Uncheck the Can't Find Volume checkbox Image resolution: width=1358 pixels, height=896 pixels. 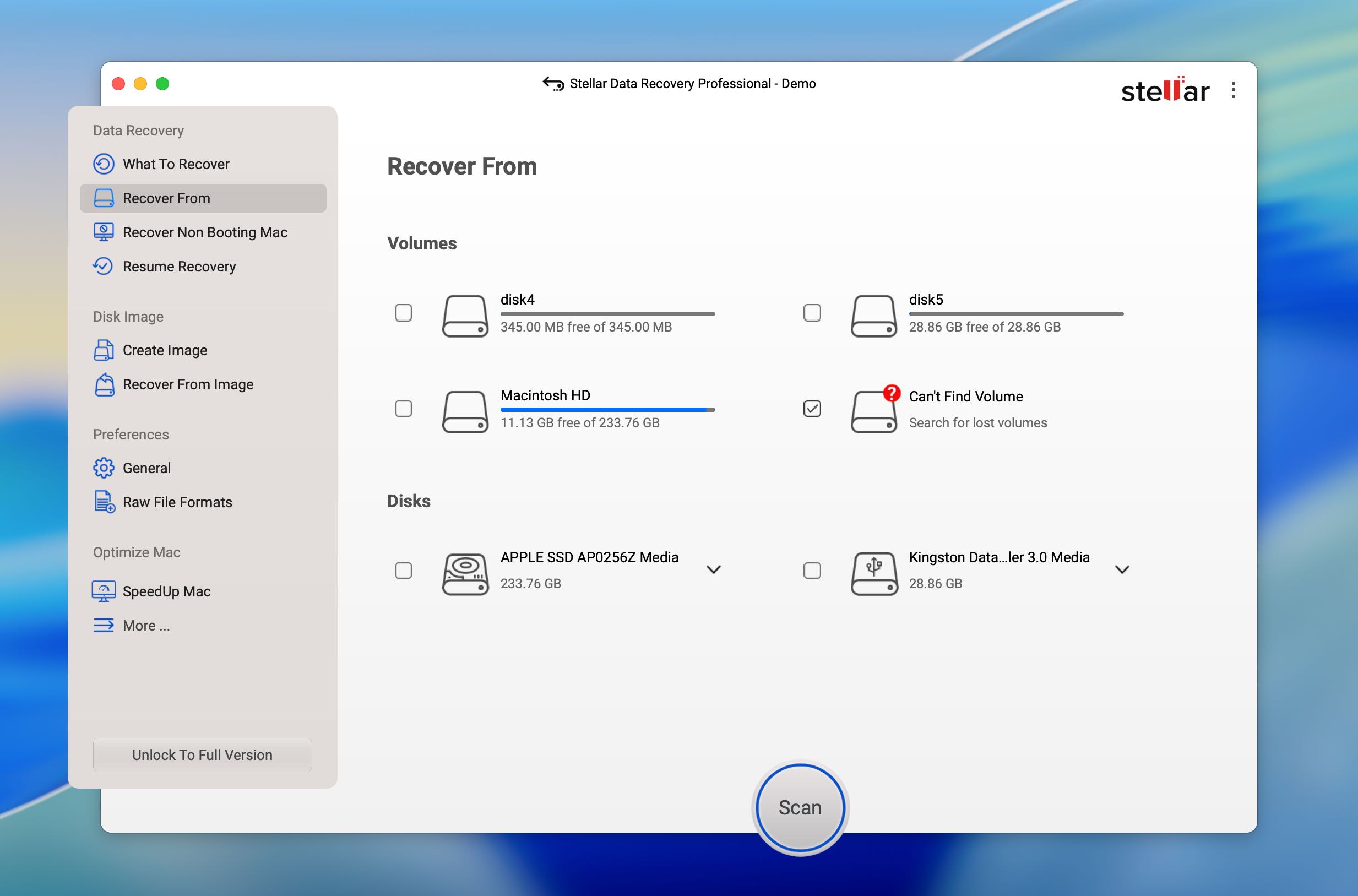coord(812,409)
